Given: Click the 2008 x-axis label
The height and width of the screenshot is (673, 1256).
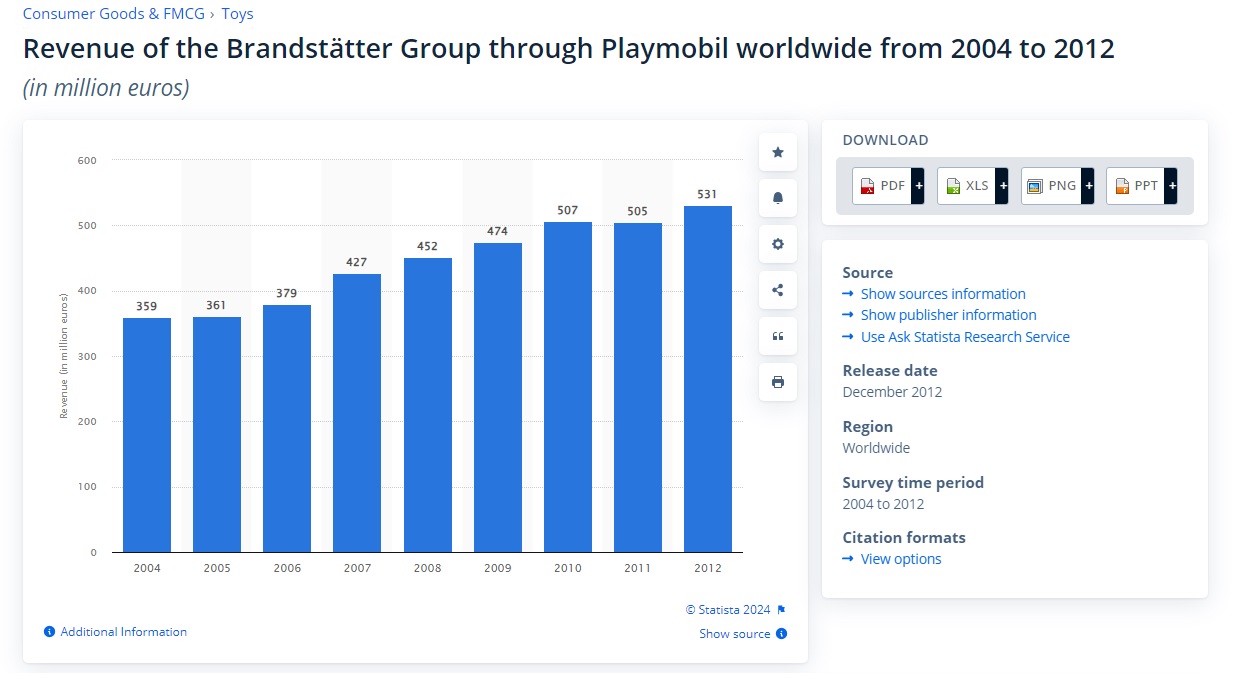Looking at the screenshot, I should (x=427, y=568).
